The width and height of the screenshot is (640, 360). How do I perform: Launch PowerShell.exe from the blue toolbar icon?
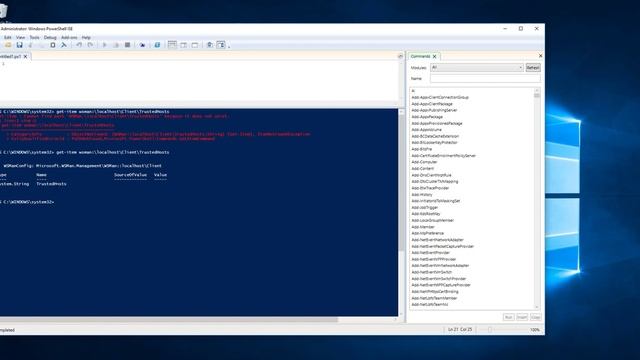click(157, 45)
